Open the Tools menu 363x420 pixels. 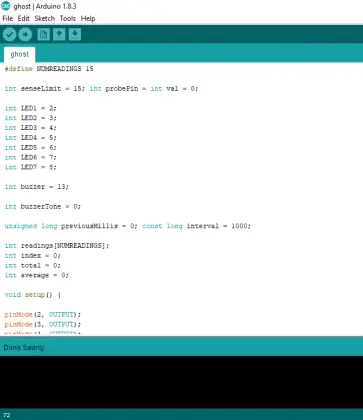click(68, 18)
